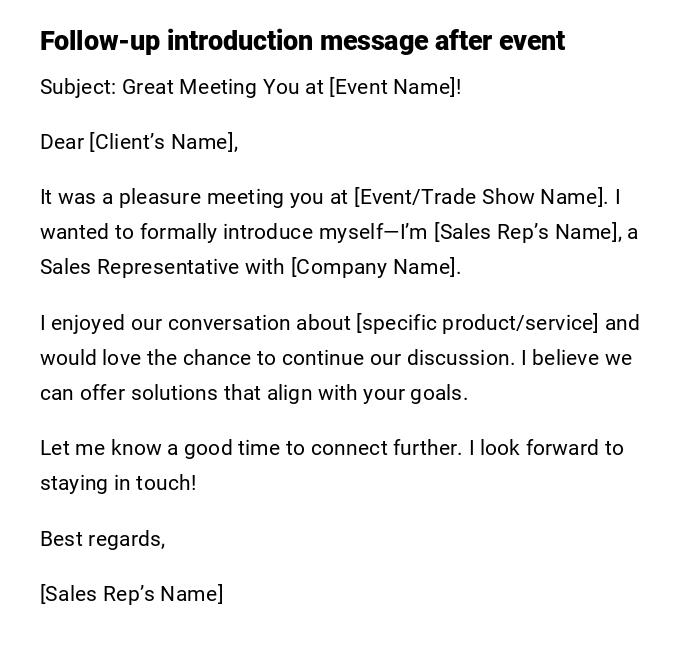This screenshot has width=700, height=656.
Task: Click the "[Sales Rep's Name]" signature line
Action: pos(131,594)
